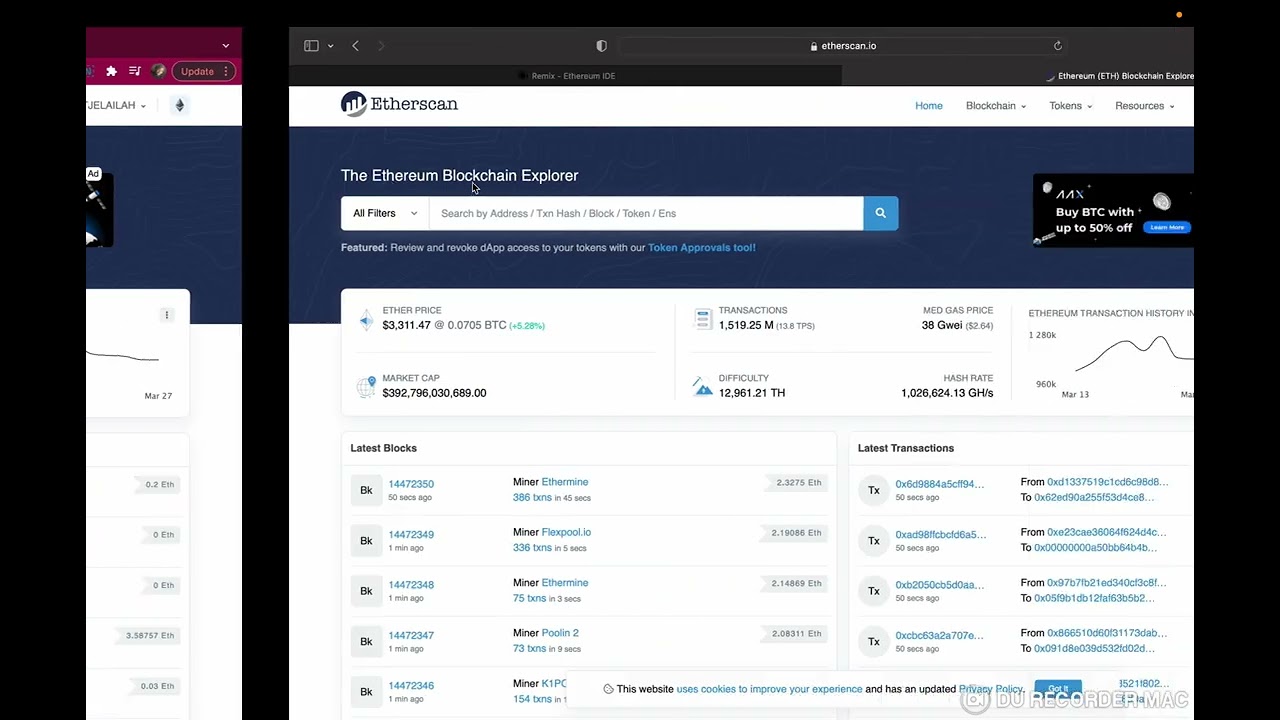Open 336 txns link
This screenshot has height=720, width=1280.
click(532, 548)
